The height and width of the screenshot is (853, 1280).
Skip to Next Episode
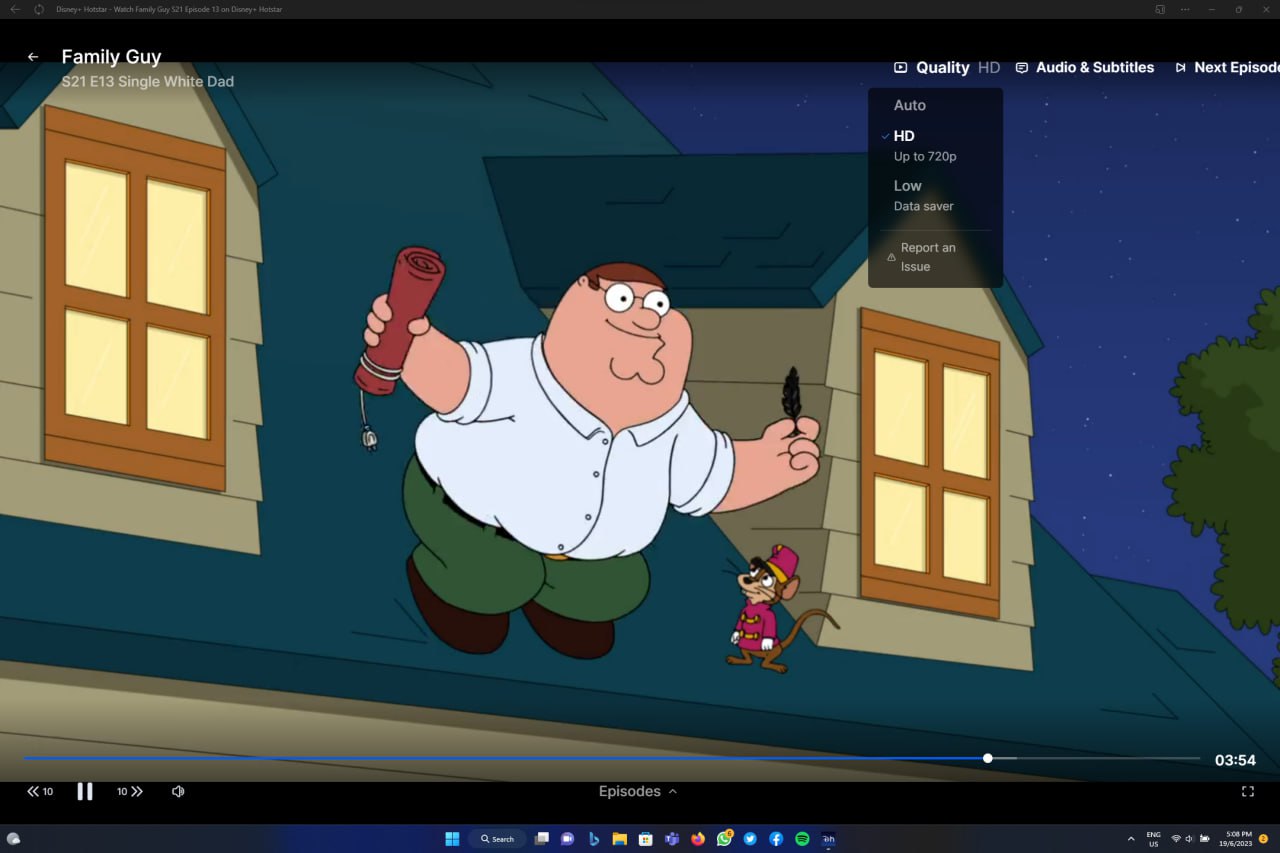point(1227,68)
